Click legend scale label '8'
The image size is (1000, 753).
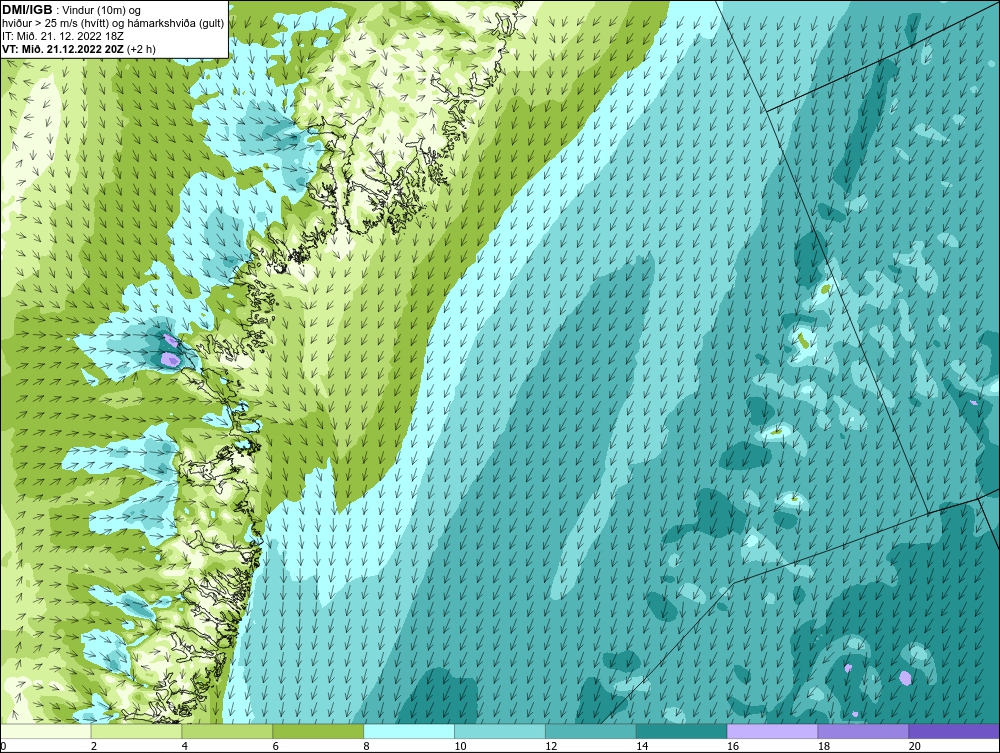(x=367, y=746)
